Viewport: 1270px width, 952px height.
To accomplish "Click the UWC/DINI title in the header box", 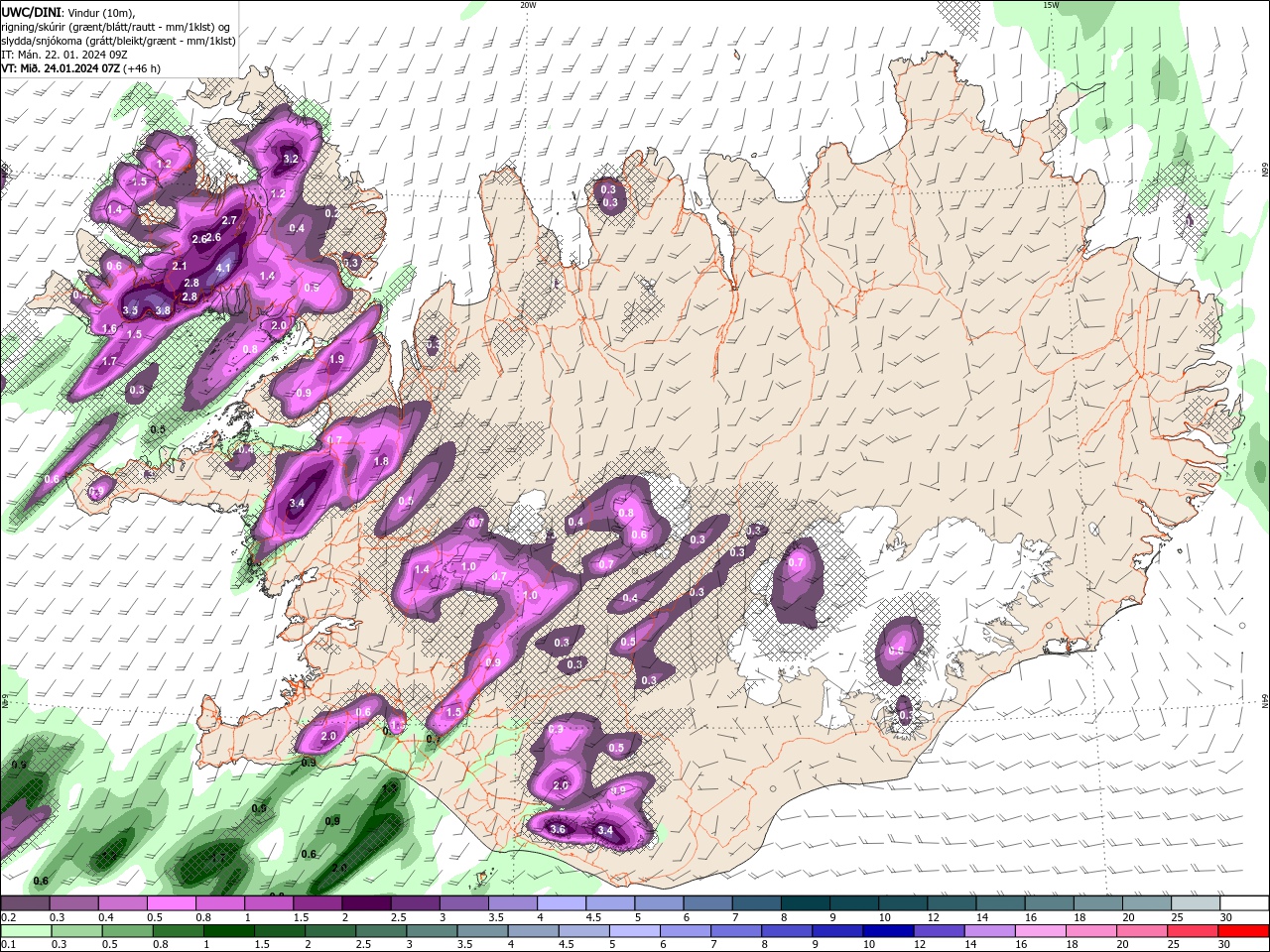I will point(31,11).
